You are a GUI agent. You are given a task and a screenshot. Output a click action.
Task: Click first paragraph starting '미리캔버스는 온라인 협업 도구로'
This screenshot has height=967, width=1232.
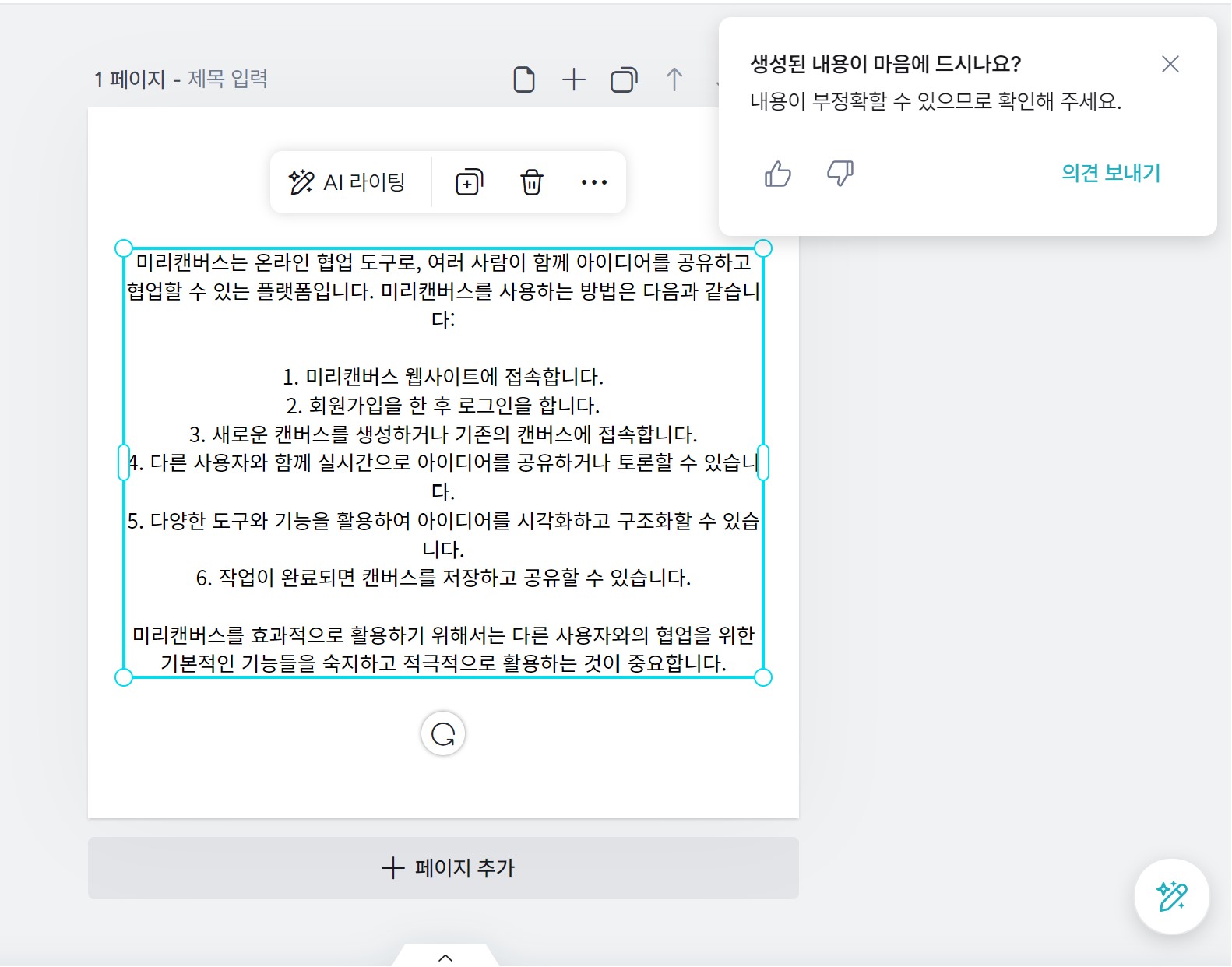tap(443, 290)
